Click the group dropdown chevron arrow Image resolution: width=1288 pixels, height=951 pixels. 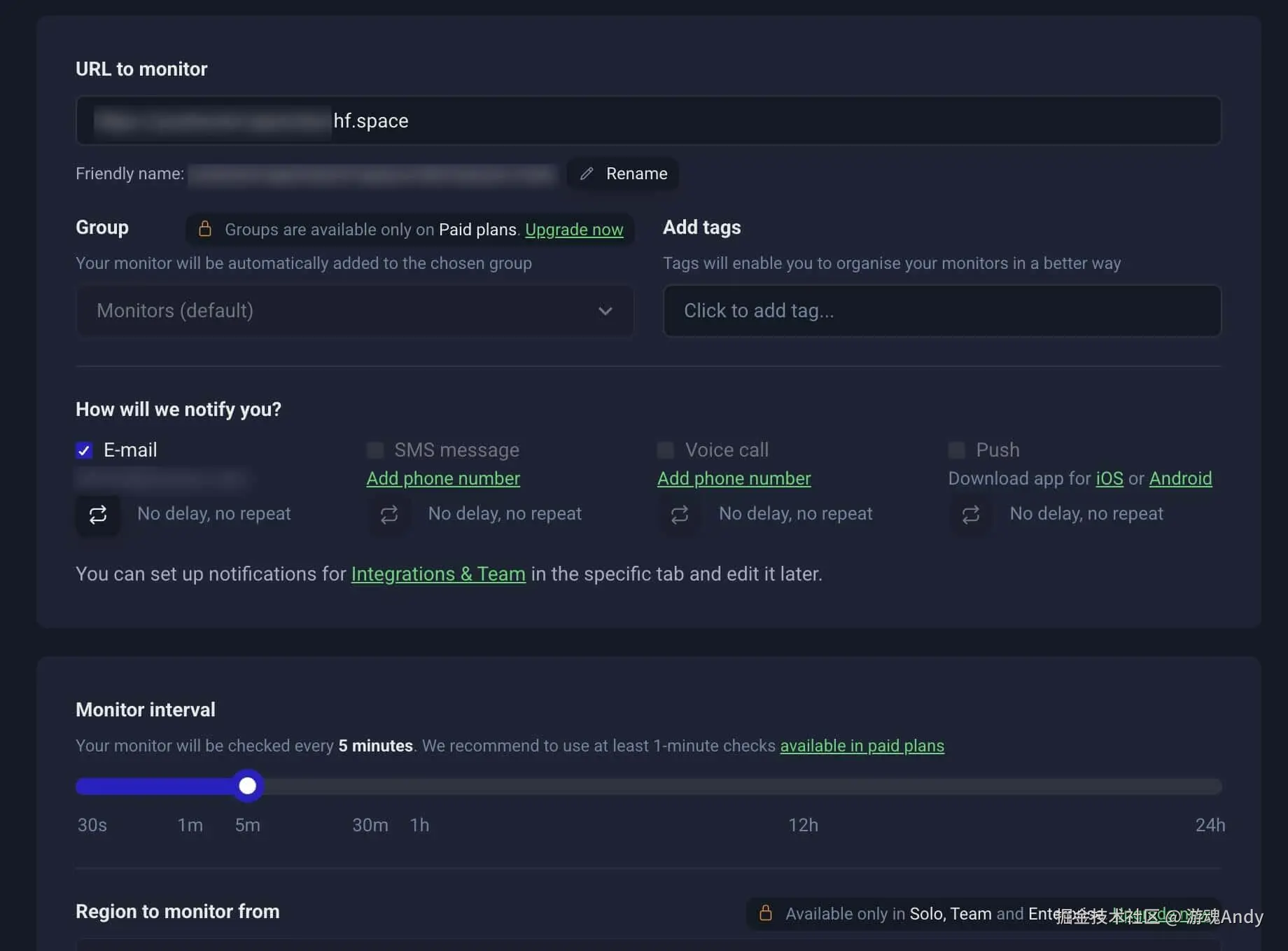click(605, 311)
